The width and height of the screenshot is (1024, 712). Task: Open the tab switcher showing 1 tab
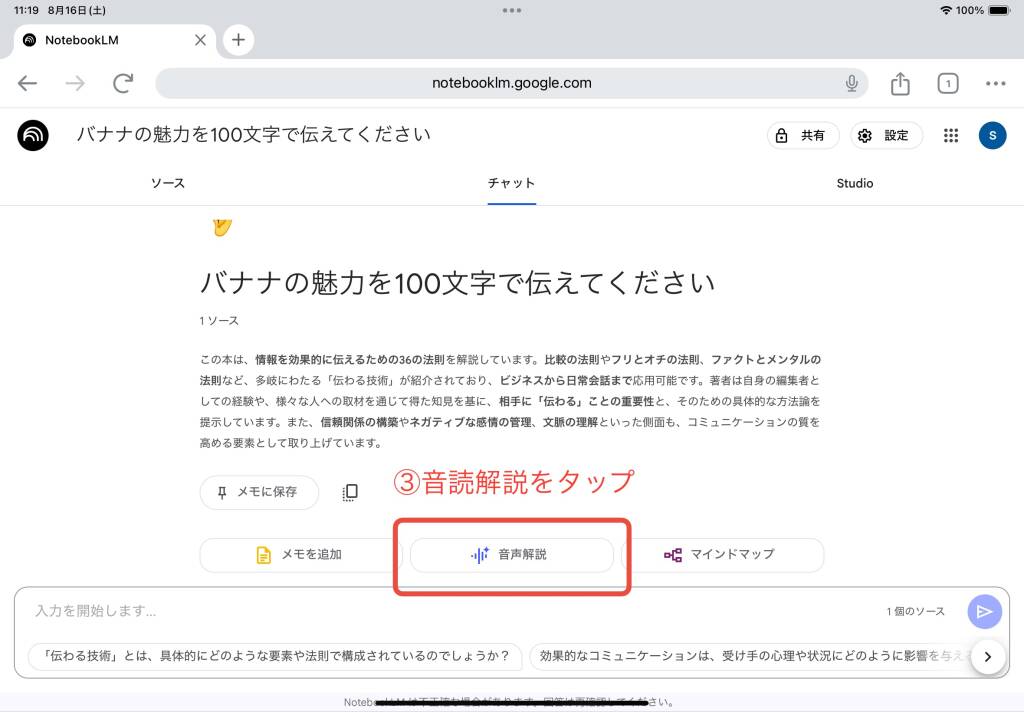(x=948, y=84)
